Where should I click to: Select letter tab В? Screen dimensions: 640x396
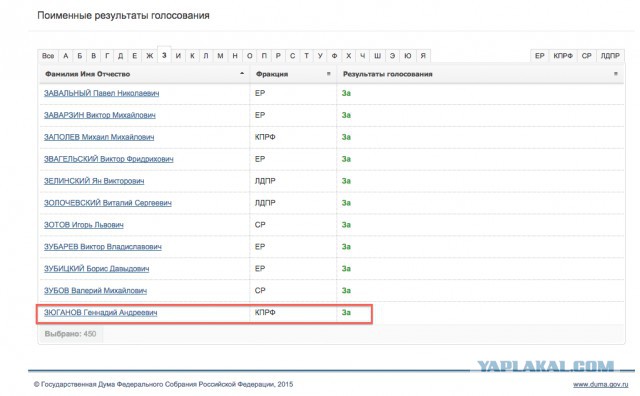click(x=93, y=56)
